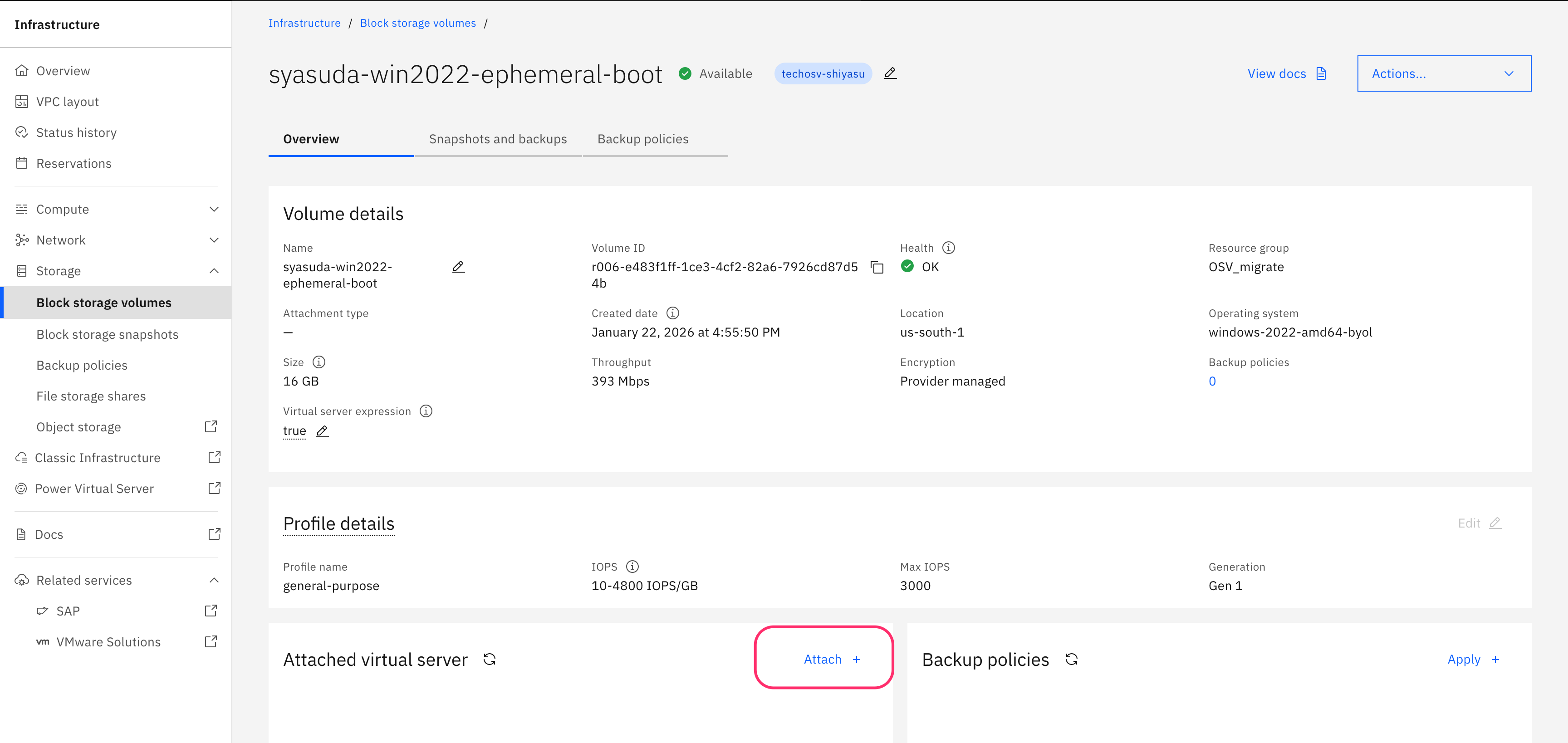Show Health info tooltip icon
Screen dimensions: 1568x743
[x=948, y=248]
